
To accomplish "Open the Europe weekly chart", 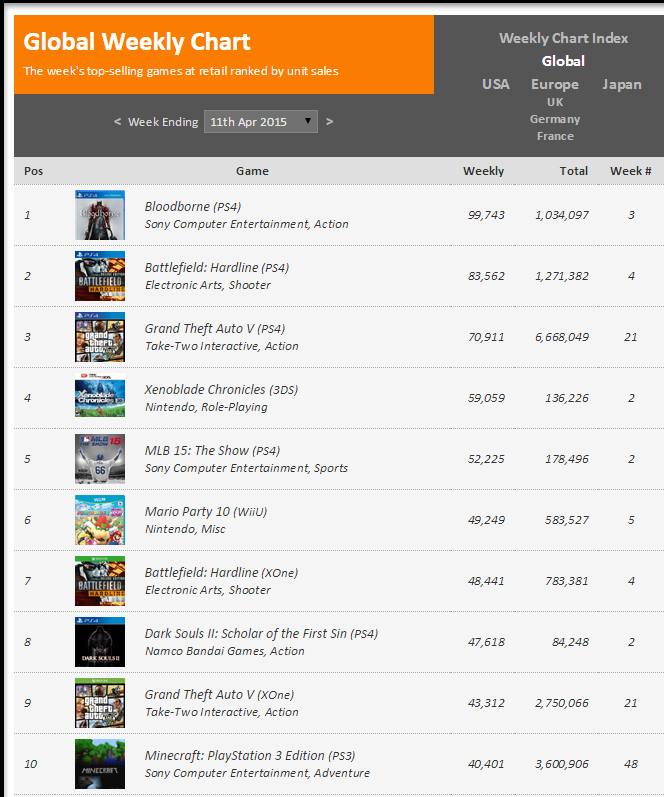I will tap(555, 84).
